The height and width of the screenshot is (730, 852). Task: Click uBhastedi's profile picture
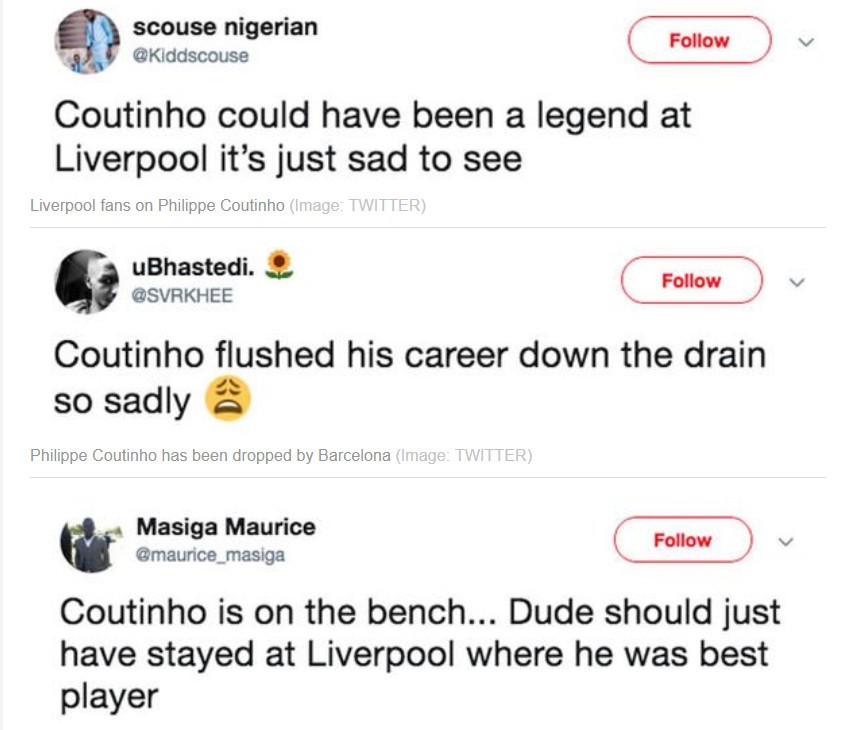(86, 281)
